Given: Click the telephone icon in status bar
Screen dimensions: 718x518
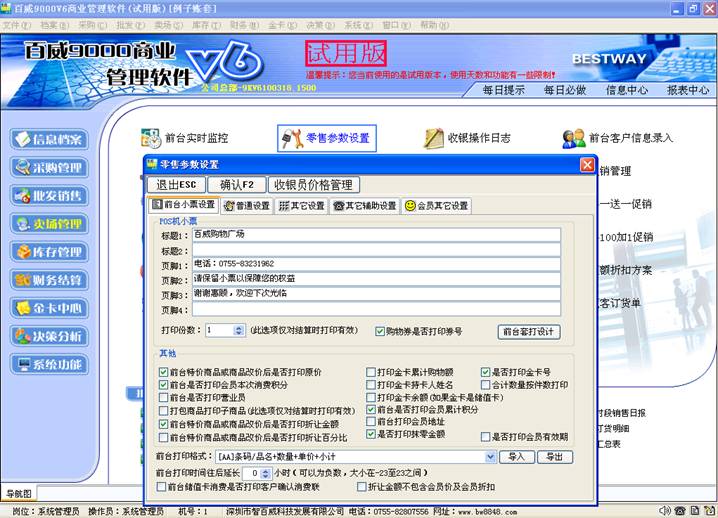Looking at the screenshot, I should point(680,510).
